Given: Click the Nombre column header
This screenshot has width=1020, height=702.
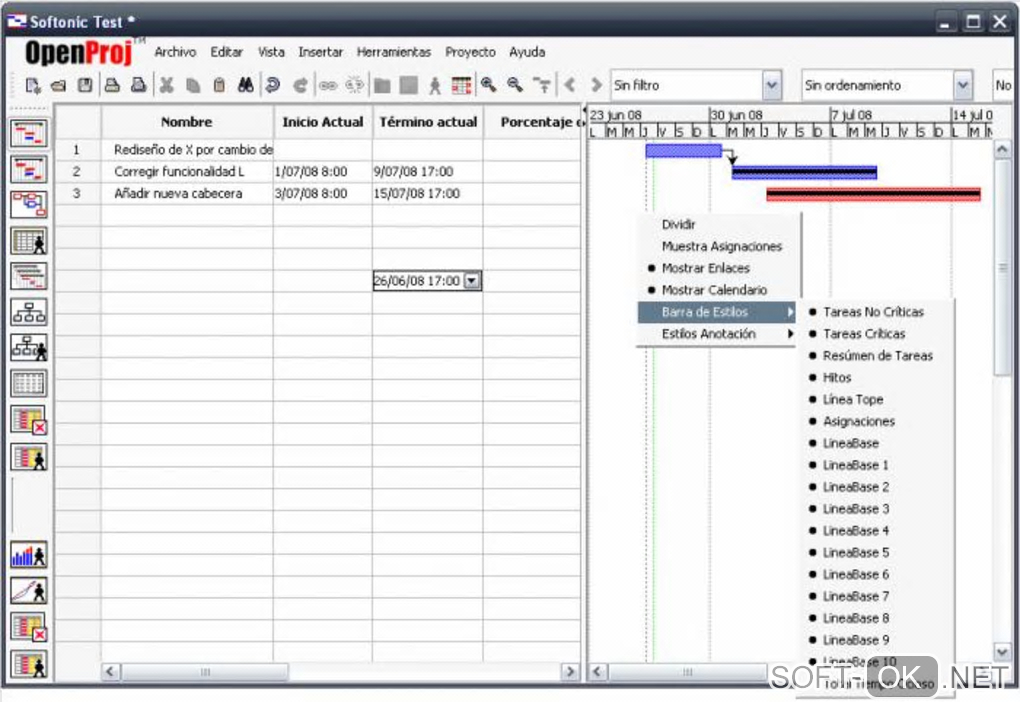Looking at the screenshot, I should click(x=187, y=122).
